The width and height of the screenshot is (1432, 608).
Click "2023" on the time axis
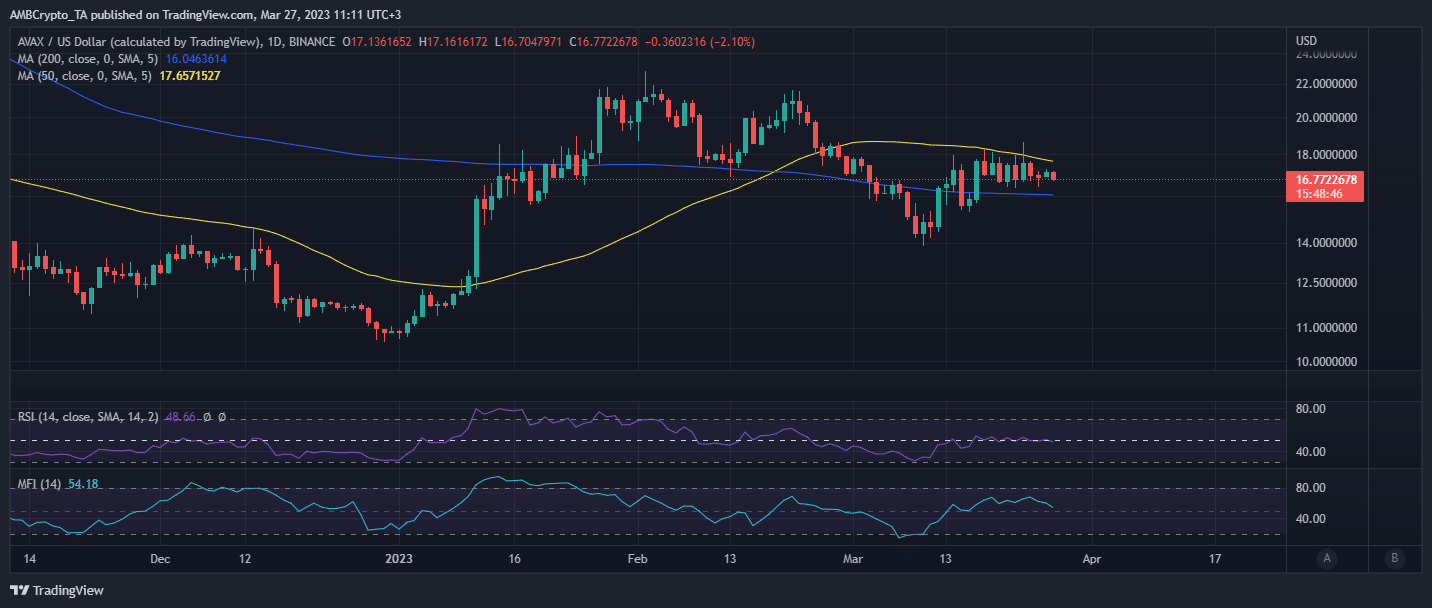(399, 560)
